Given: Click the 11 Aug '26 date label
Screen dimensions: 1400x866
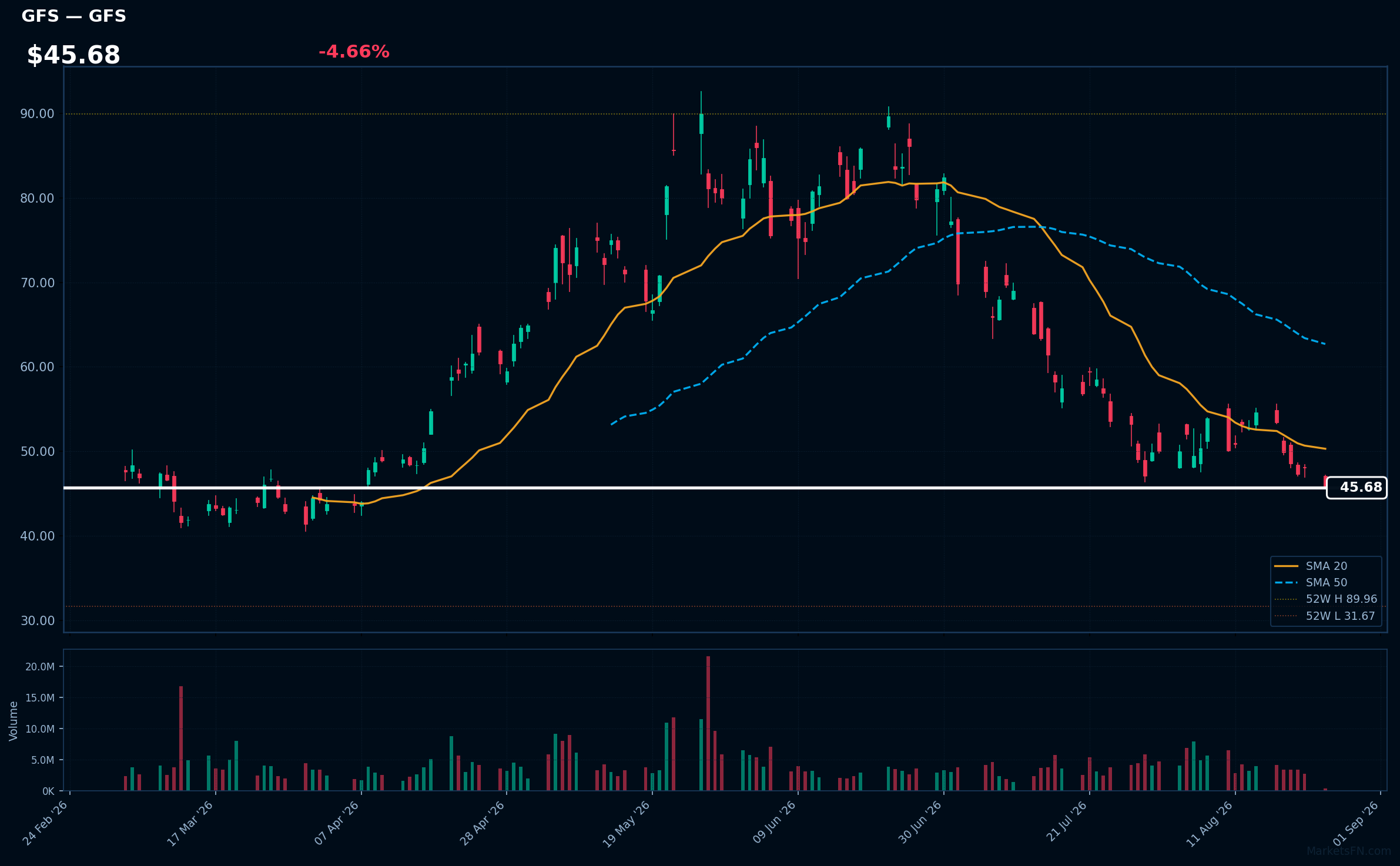Looking at the screenshot, I should pos(1210,823).
